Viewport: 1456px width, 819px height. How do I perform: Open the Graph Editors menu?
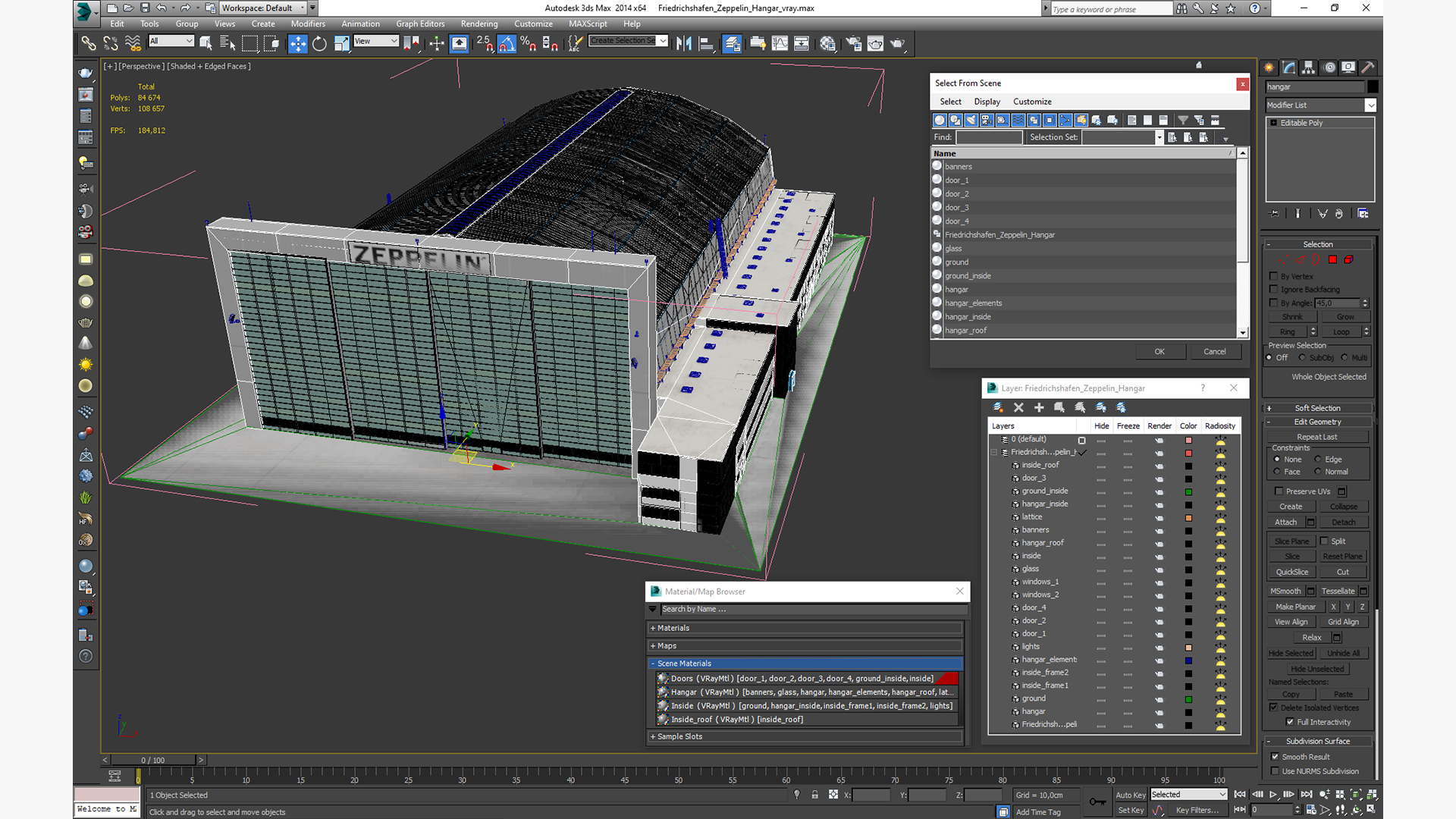(x=420, y=24)
